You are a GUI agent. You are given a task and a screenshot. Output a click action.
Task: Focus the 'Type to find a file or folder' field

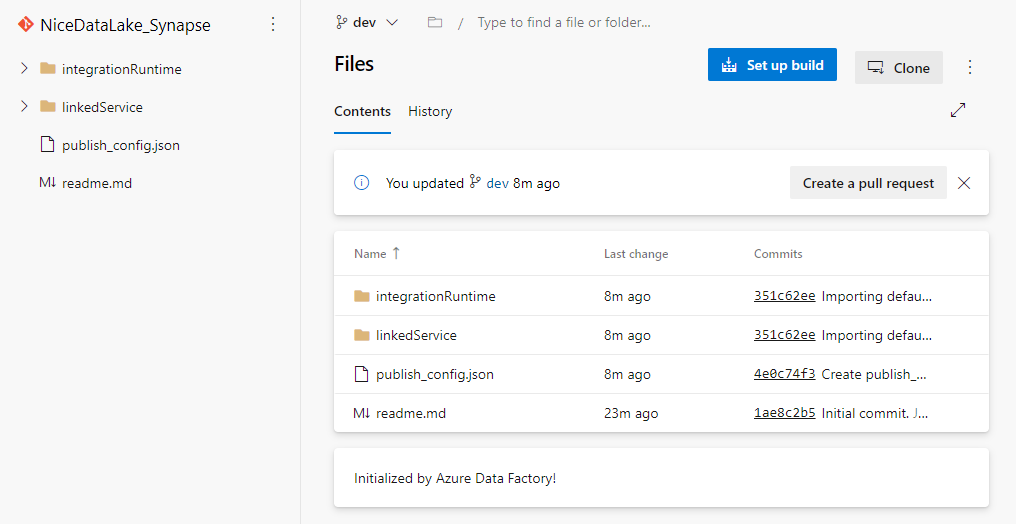tap(564, 23)
